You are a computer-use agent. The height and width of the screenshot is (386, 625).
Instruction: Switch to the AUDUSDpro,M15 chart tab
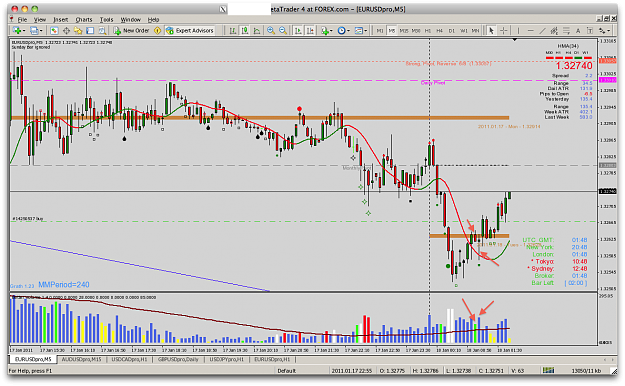point(82,359)
